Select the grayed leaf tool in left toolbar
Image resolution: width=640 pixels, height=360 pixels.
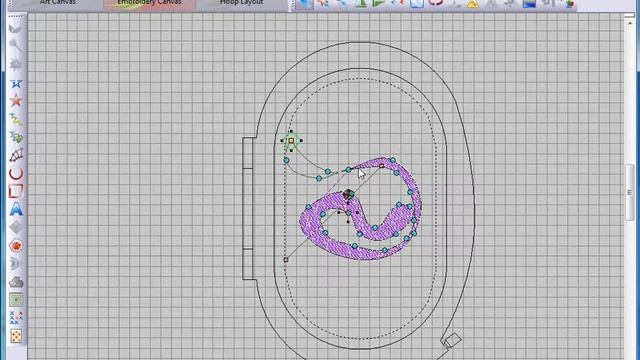point(16,29)
